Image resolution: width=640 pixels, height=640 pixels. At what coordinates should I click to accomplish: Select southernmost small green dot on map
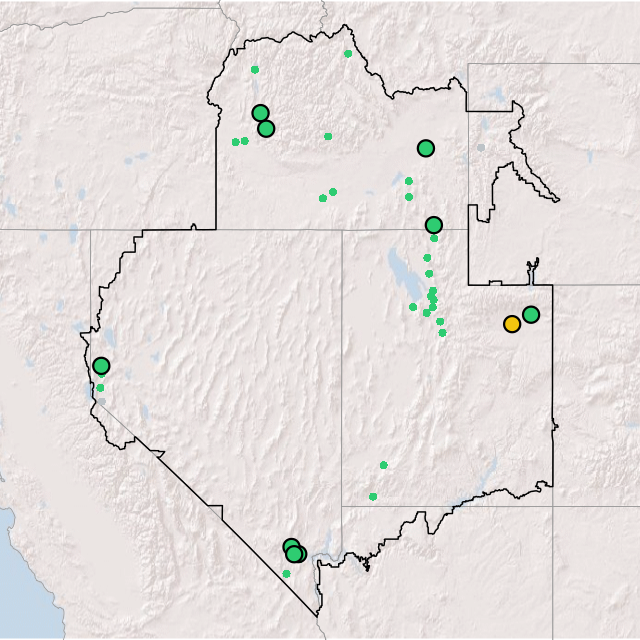pyautogui.click(x=286, y=574)
